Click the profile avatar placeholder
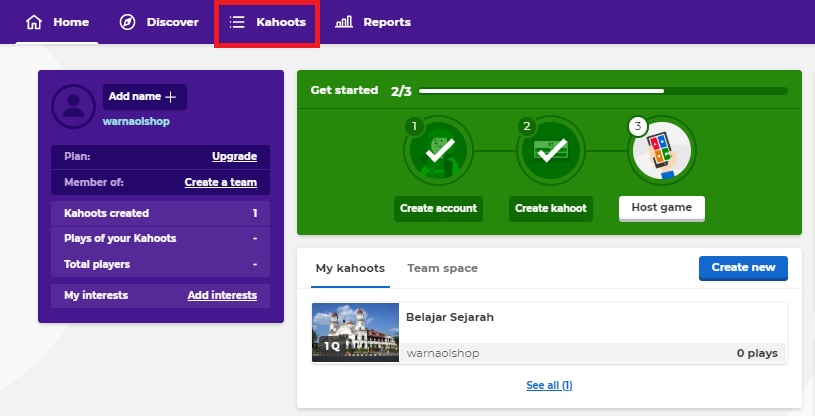The width and height of the screenshot is (815, 416). 73,106
